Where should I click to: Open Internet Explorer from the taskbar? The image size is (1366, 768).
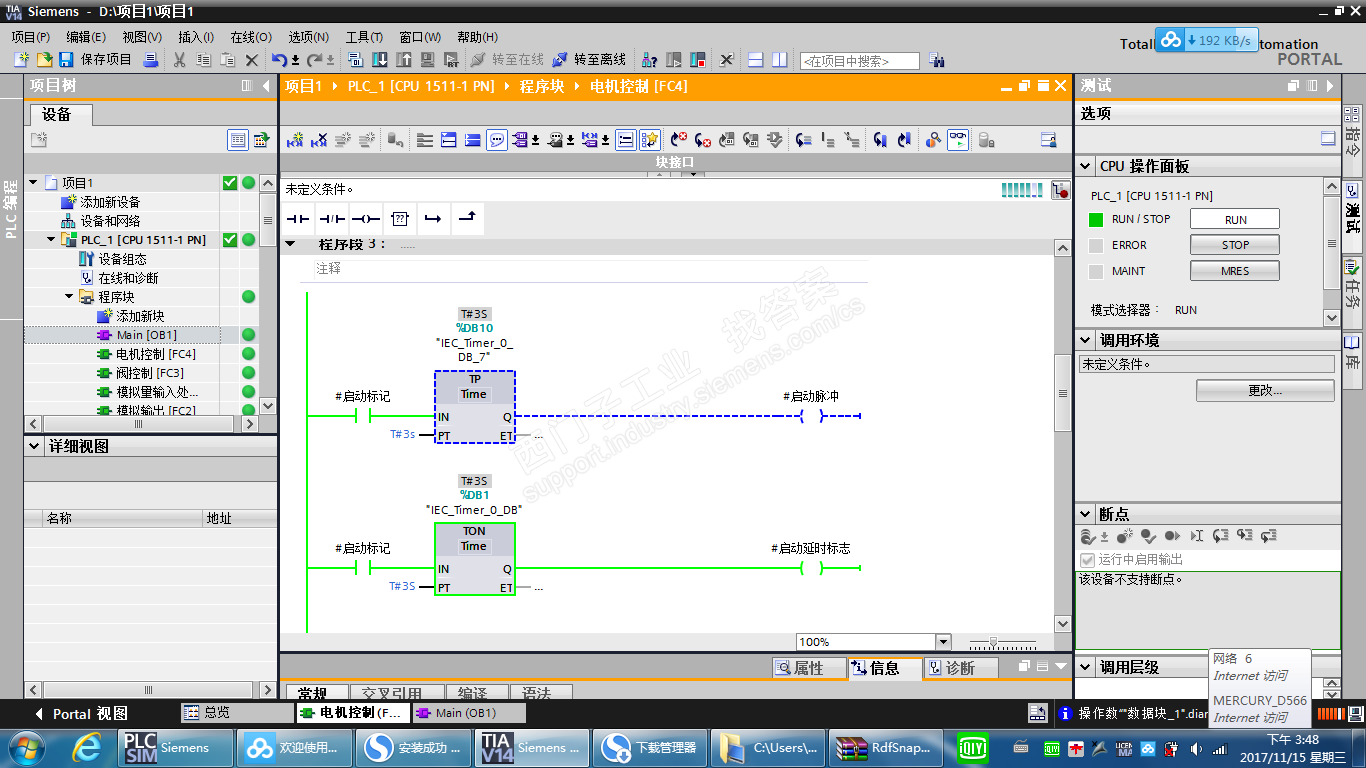point(87,747)
